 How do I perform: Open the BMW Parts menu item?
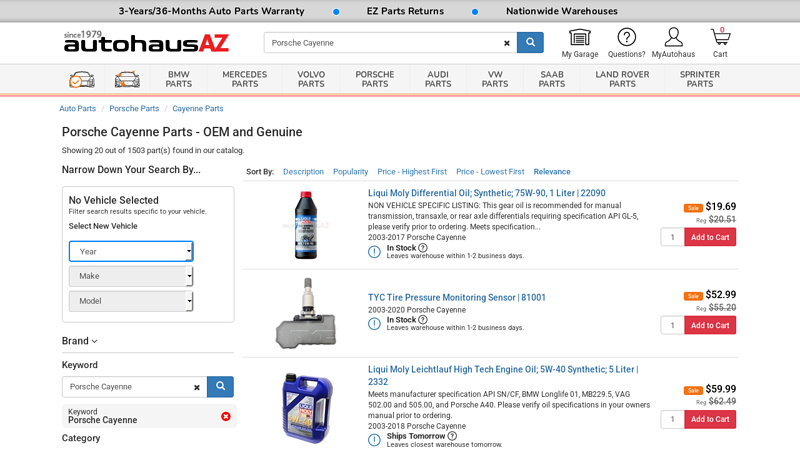[x=179, y=79]
